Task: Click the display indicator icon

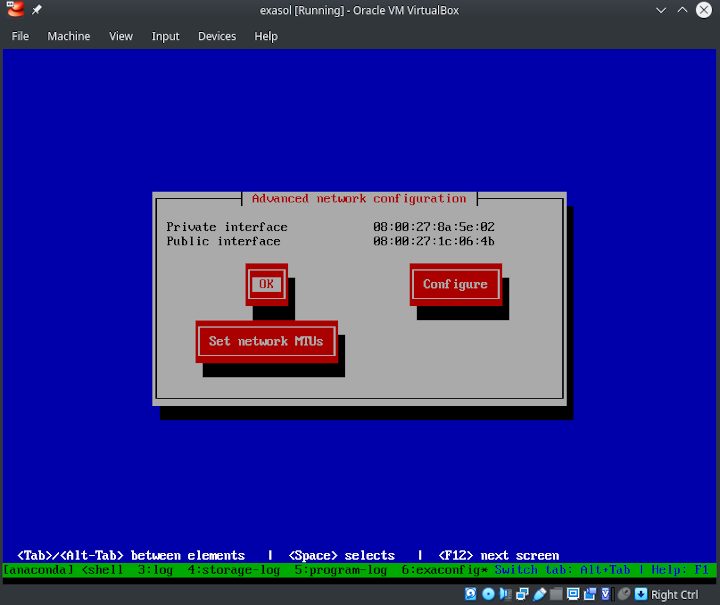Action: [573, 594]
